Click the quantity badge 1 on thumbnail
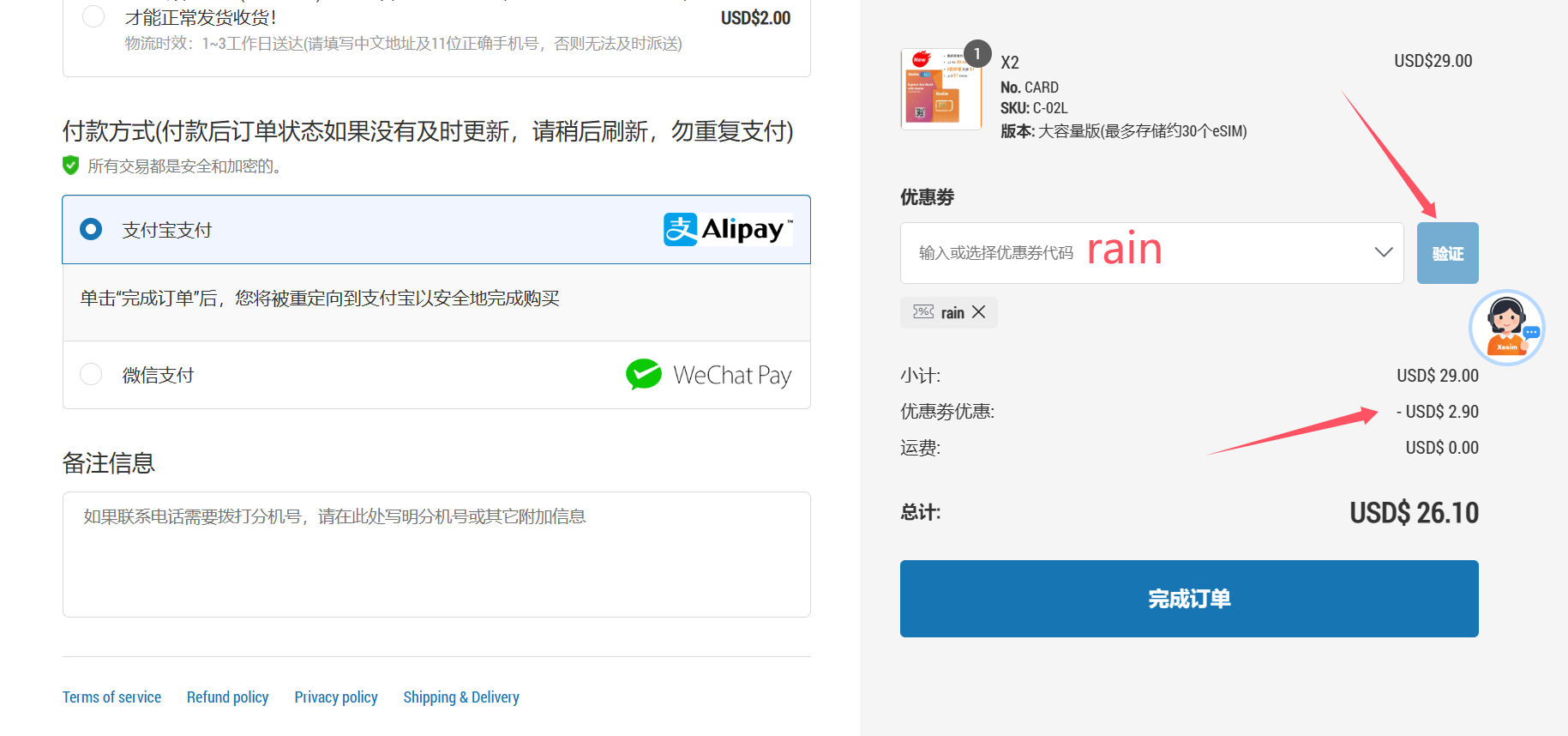This screenshot has width=1568, height=736. [977, 54]
